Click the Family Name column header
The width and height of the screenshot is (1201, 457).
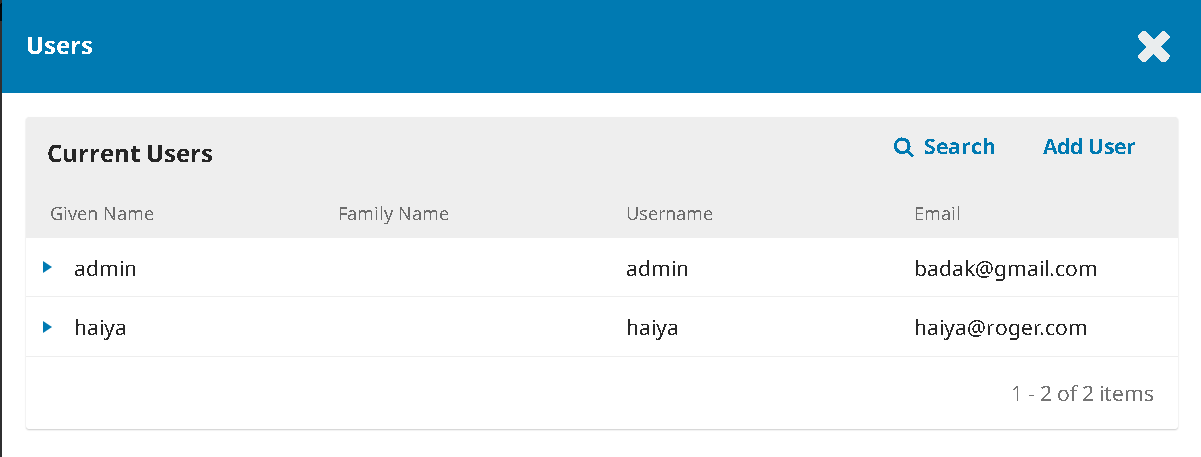pos(393,214)
